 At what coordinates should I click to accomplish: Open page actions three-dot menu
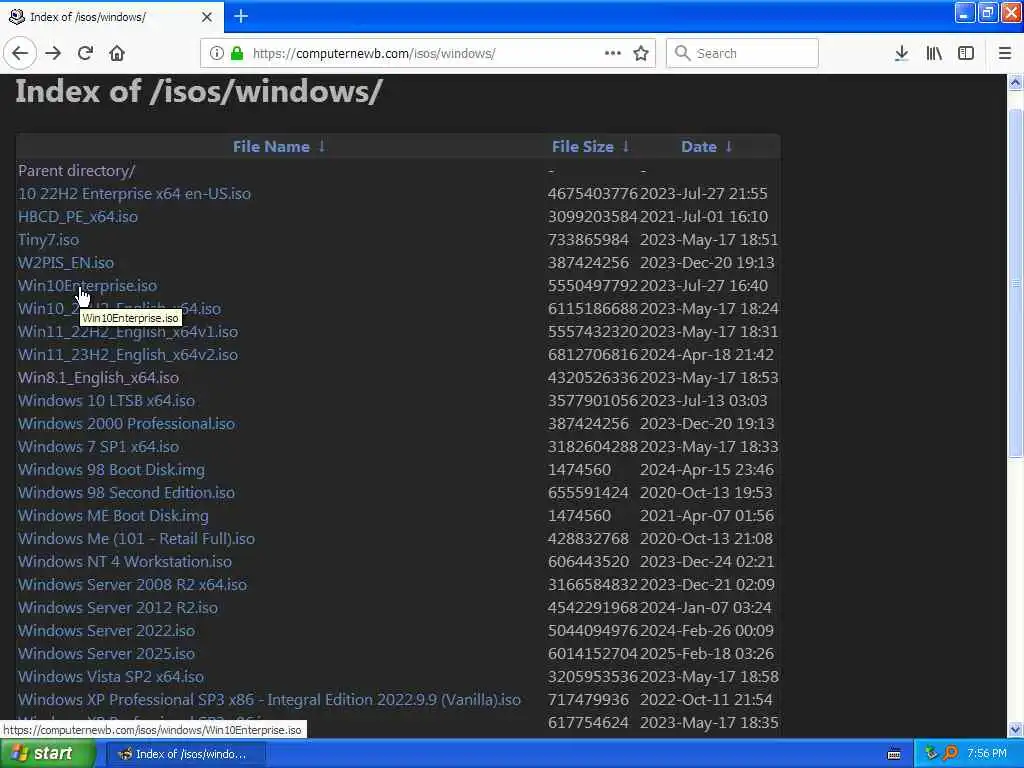pos(613,53)
